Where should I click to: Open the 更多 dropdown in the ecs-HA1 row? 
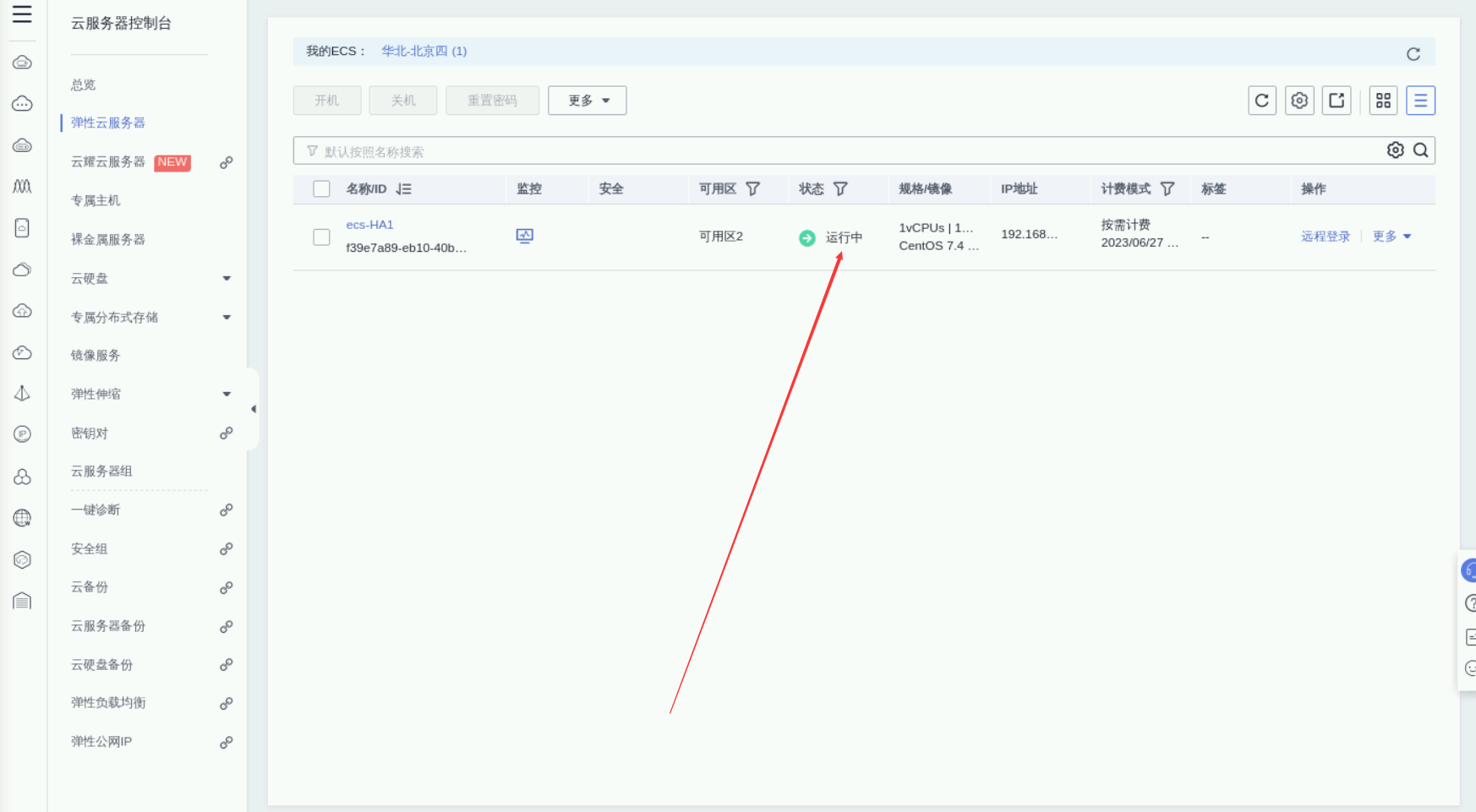[1391, 237]
